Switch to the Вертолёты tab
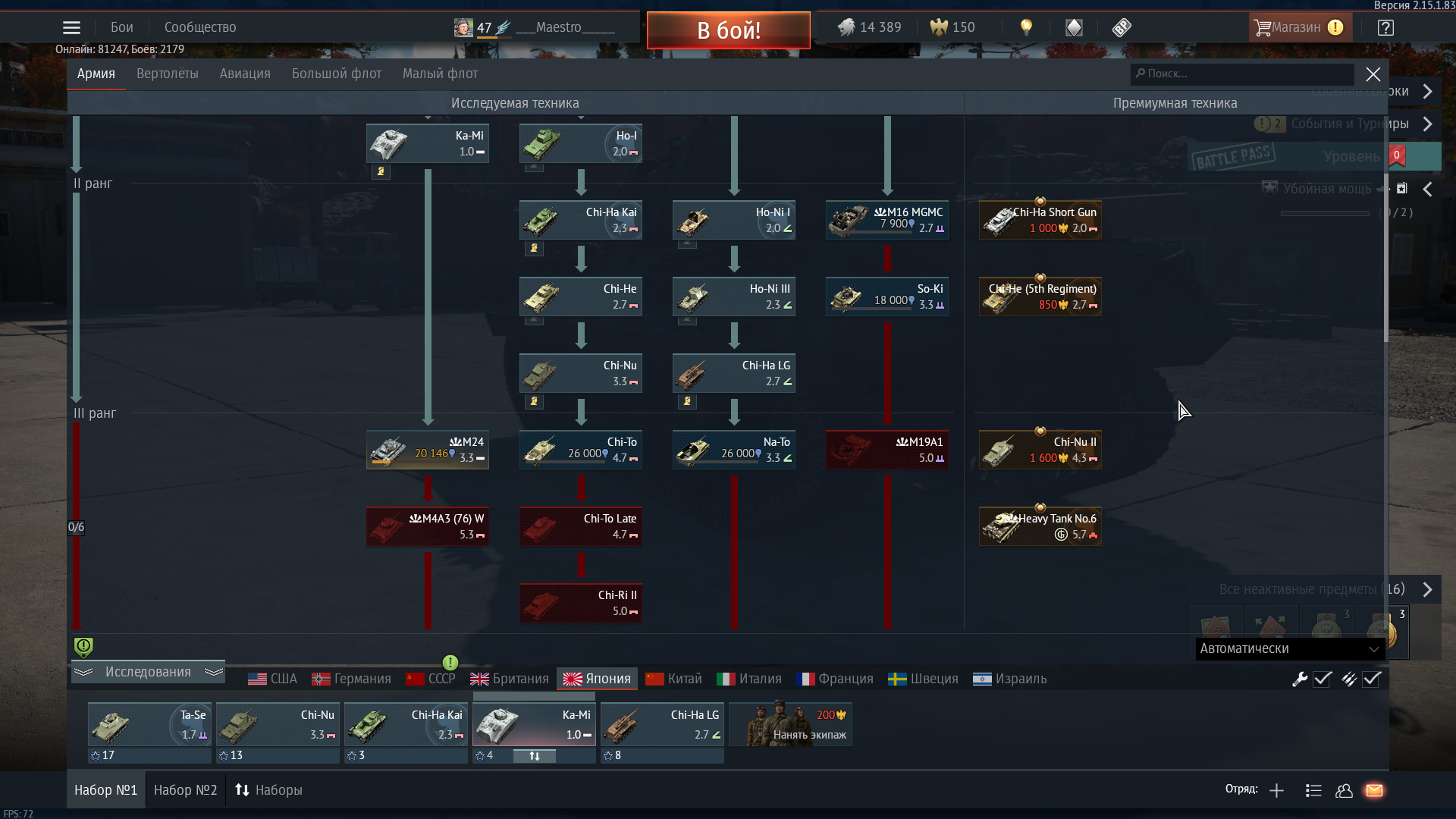Image resolution: width=1456 pixels, height=819 pixels. [168, 74]
